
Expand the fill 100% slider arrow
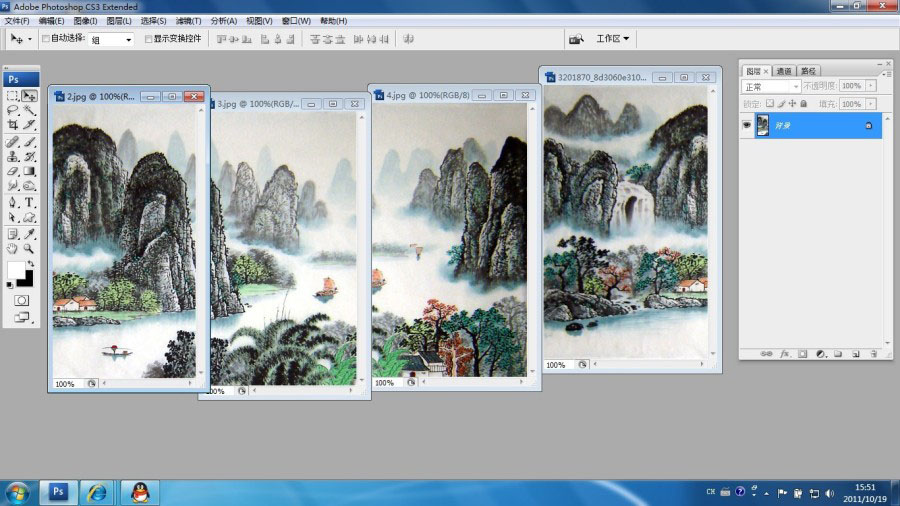tap(871, 104)
